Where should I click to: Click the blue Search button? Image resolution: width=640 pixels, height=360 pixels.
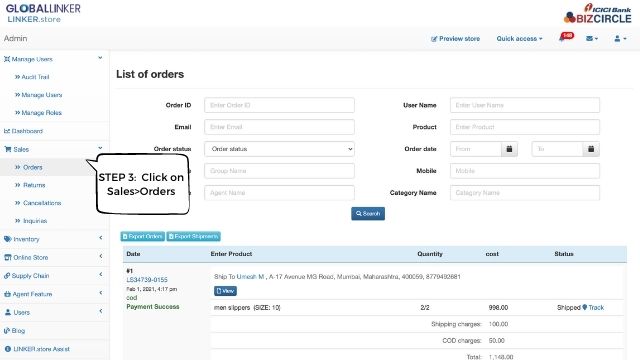point(368,213)
